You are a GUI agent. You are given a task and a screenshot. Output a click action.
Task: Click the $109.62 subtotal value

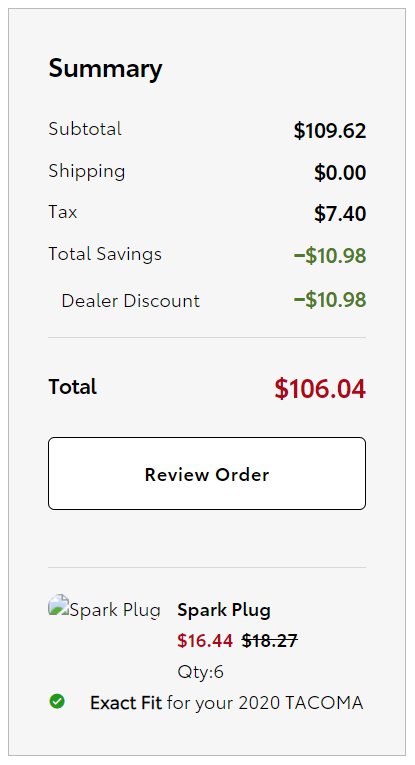[x=330, y=131]
